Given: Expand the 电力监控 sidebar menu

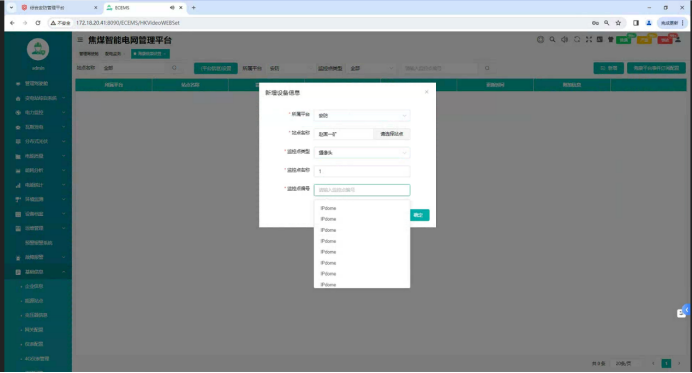Looking at the screenshot, I should (39, 113).
